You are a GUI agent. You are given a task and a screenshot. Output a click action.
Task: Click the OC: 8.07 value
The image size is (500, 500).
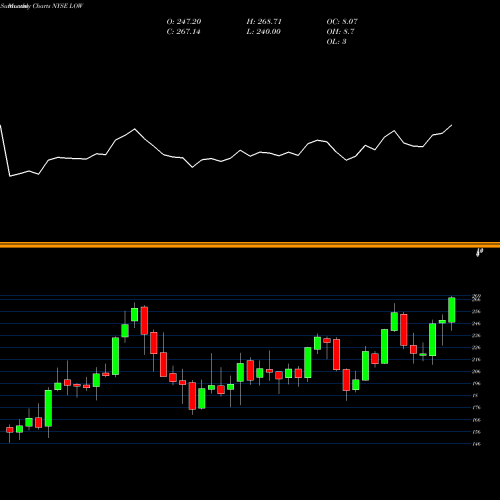click(342, 22)
